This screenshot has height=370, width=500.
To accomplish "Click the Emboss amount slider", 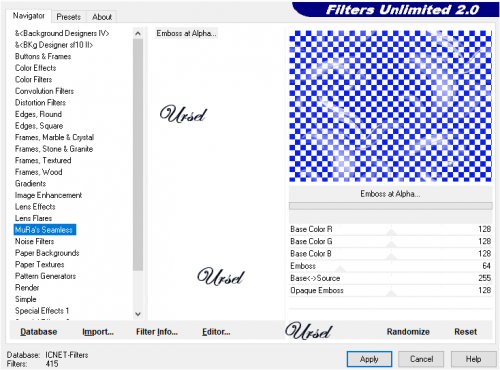I will [390, 266].
